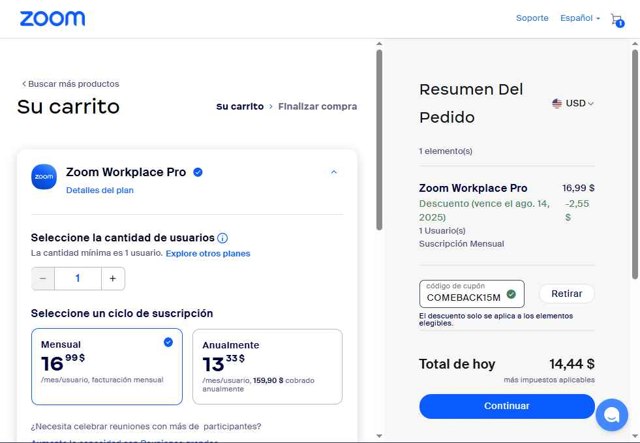Remove coupon with Retirar button
This screenshot has width=640, height=443.
566,294
